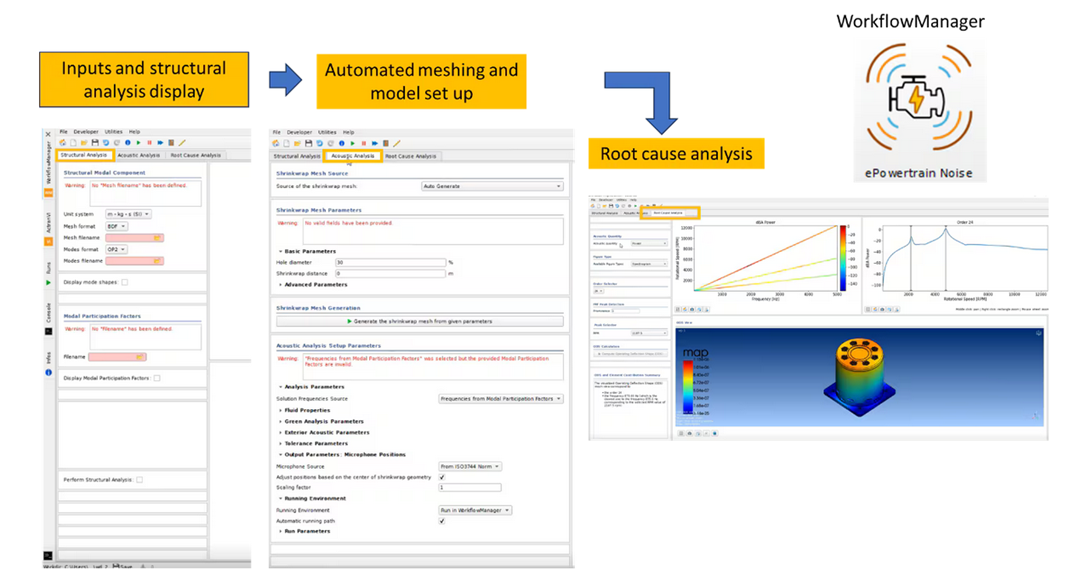Screen dimensions: 1075x587
Task: Expand the Fluid Properties section
Action: click(307, 410)
